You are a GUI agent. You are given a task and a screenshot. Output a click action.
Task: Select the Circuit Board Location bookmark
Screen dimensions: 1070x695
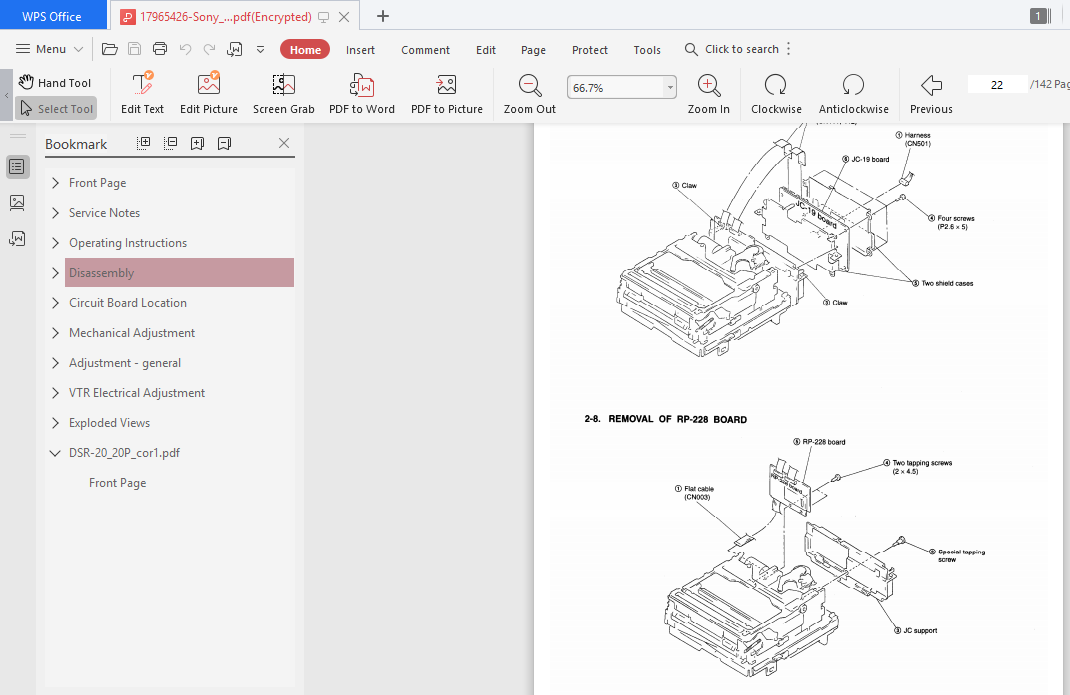click(x=128, y=302)
